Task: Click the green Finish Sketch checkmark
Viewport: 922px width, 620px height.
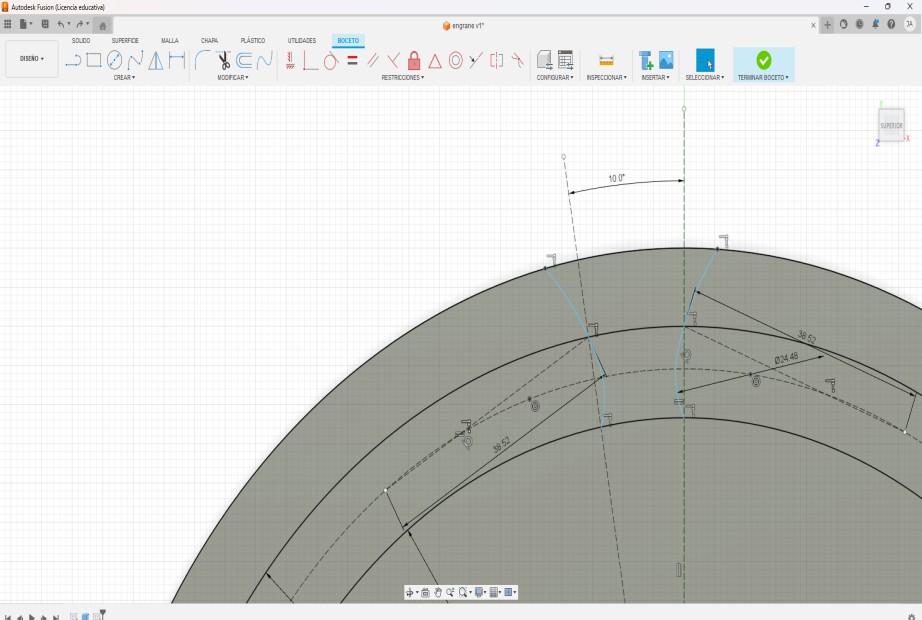Action: [x=764, y=60]
